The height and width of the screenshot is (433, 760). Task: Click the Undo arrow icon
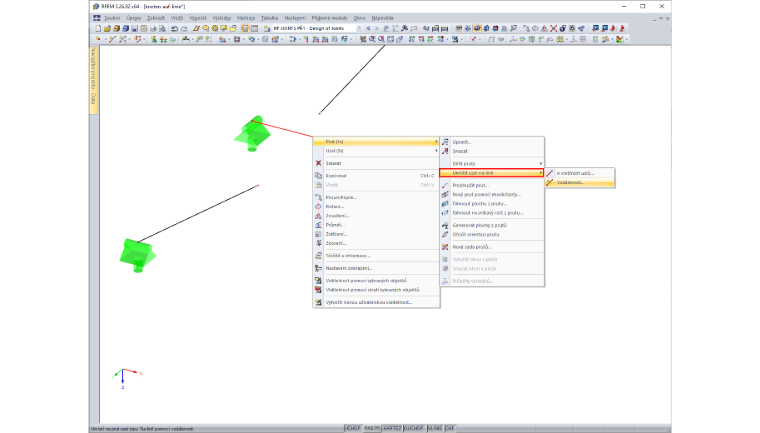click(x=174, y=29)
